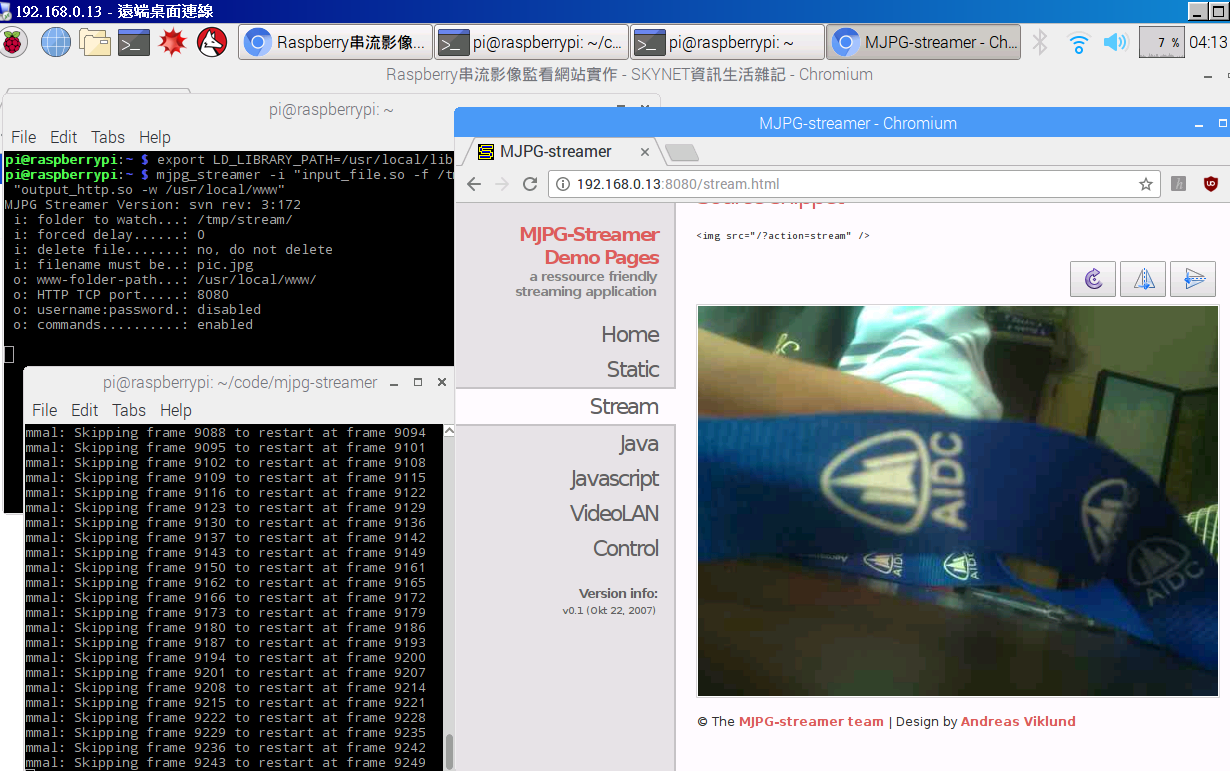Click the flip vertical button above the stream
Viewport: 1230px width, 771px height.
[1192, 279]
